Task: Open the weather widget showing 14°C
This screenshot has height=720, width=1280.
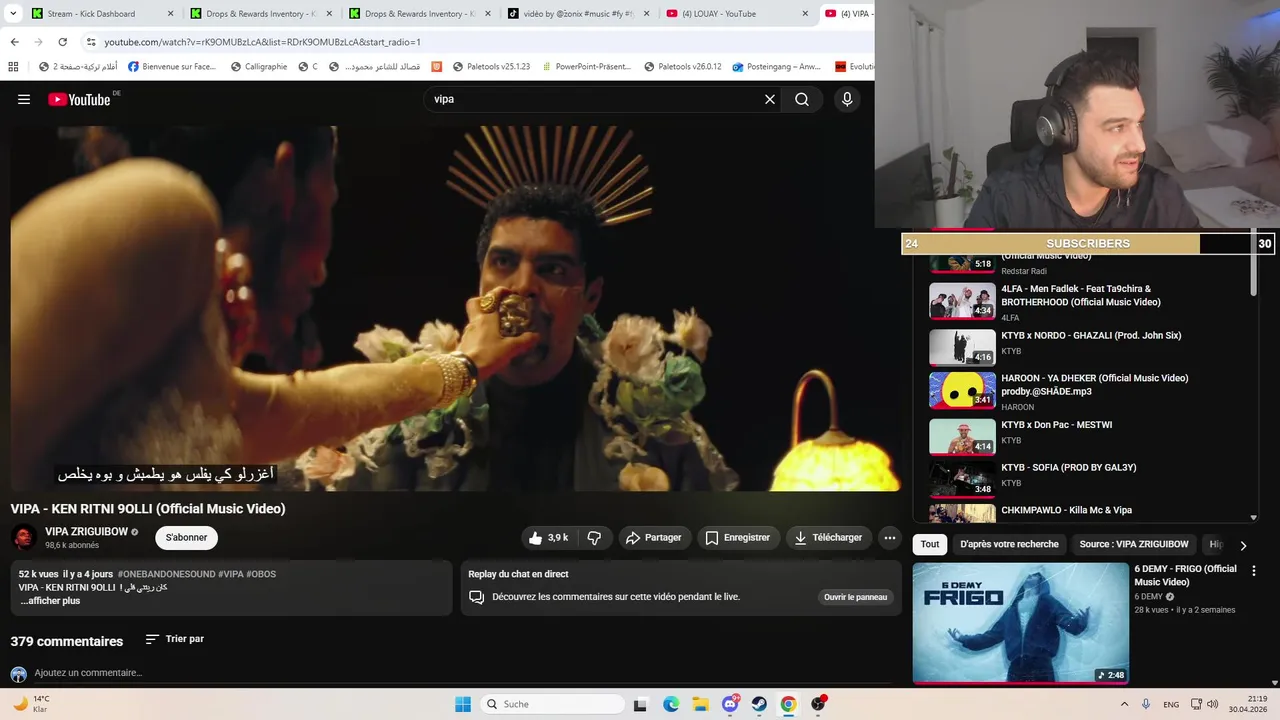Action: pyautogui.click(x=32, y=704)
